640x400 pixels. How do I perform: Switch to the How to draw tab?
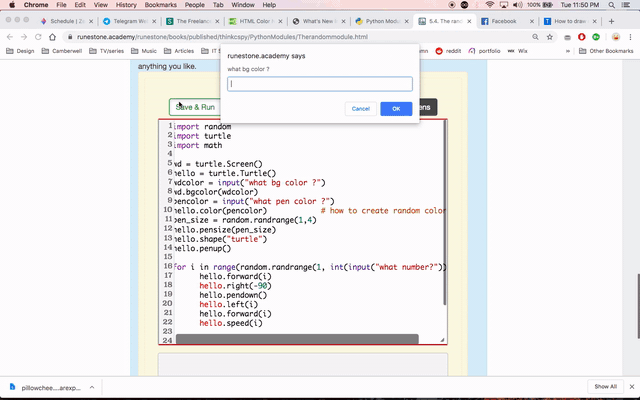[569, 21]
